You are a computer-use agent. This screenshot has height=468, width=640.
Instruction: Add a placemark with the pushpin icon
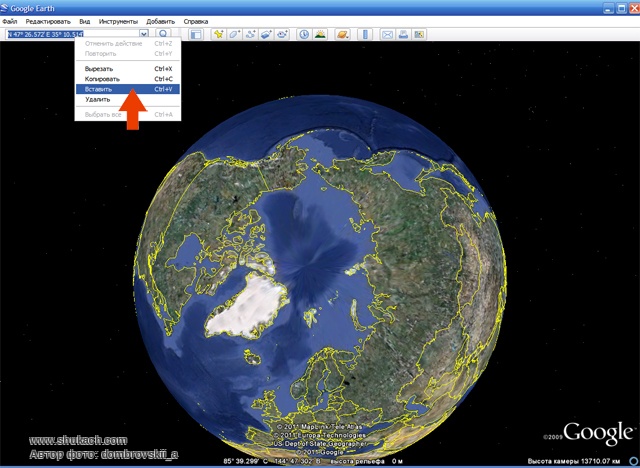tap(219, 34)
